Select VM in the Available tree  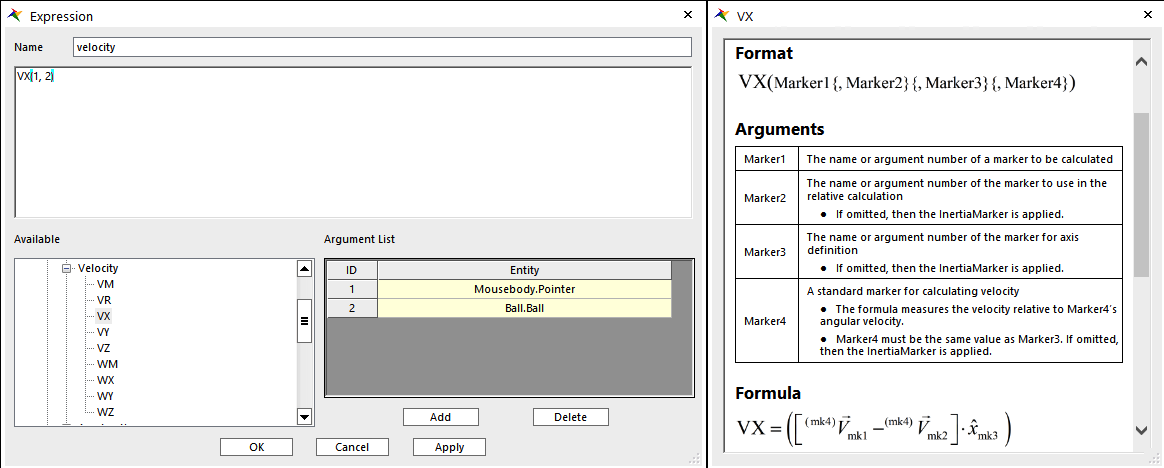[x=105, y=285]
